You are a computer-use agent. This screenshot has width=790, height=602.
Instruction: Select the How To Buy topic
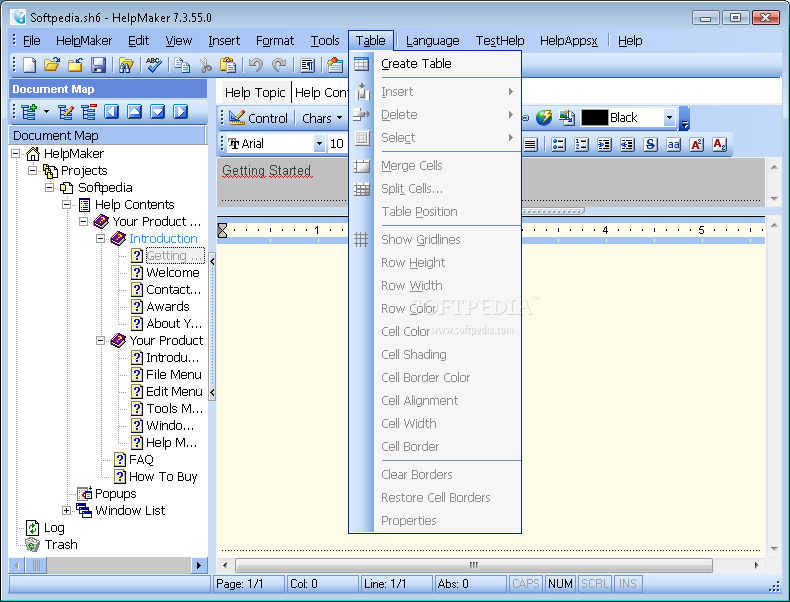pos(163,477)
